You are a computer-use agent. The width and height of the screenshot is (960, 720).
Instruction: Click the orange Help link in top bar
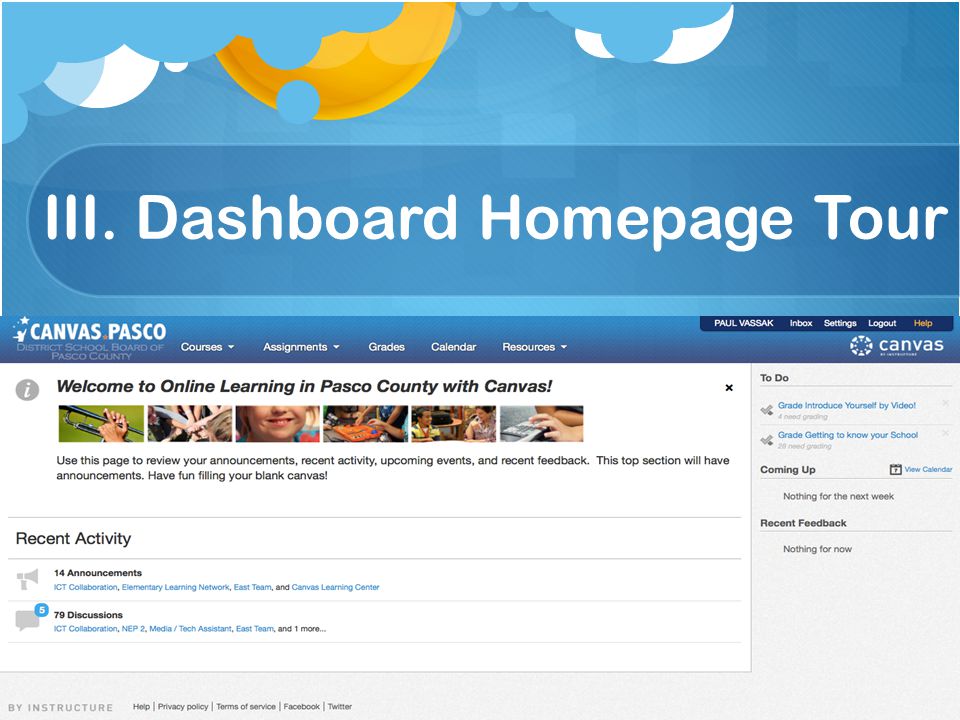point(923,323)
